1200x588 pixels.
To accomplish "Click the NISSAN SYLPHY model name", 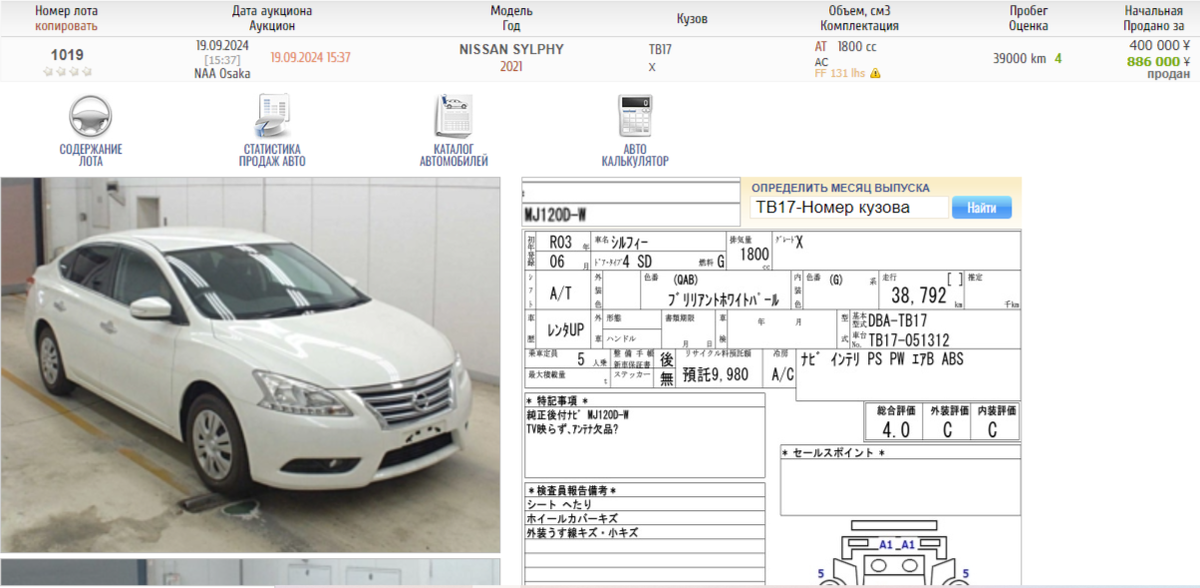I will point(511,49).
